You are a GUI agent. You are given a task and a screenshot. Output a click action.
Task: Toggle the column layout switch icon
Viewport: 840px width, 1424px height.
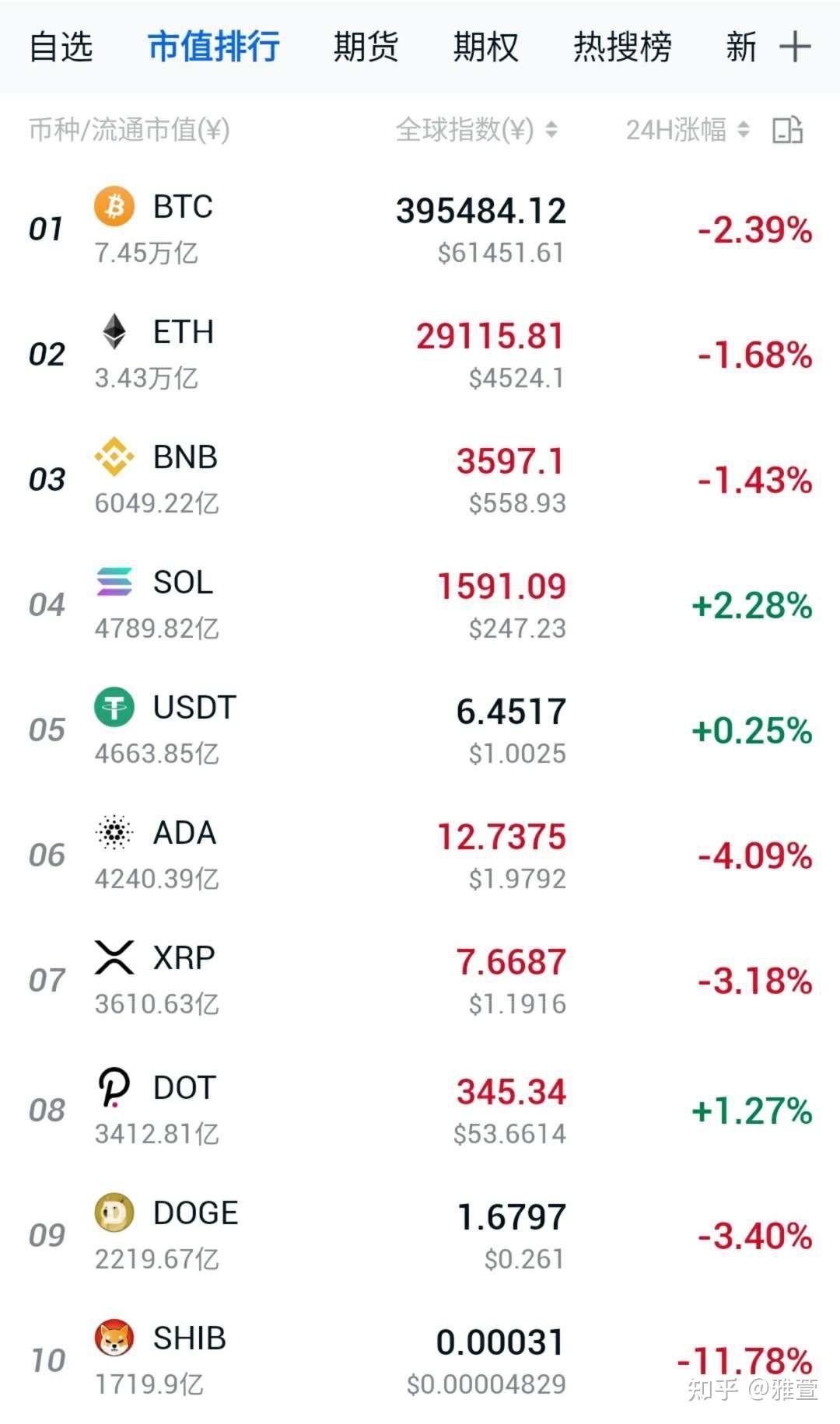pyautogui.click(x=788, y=130)
